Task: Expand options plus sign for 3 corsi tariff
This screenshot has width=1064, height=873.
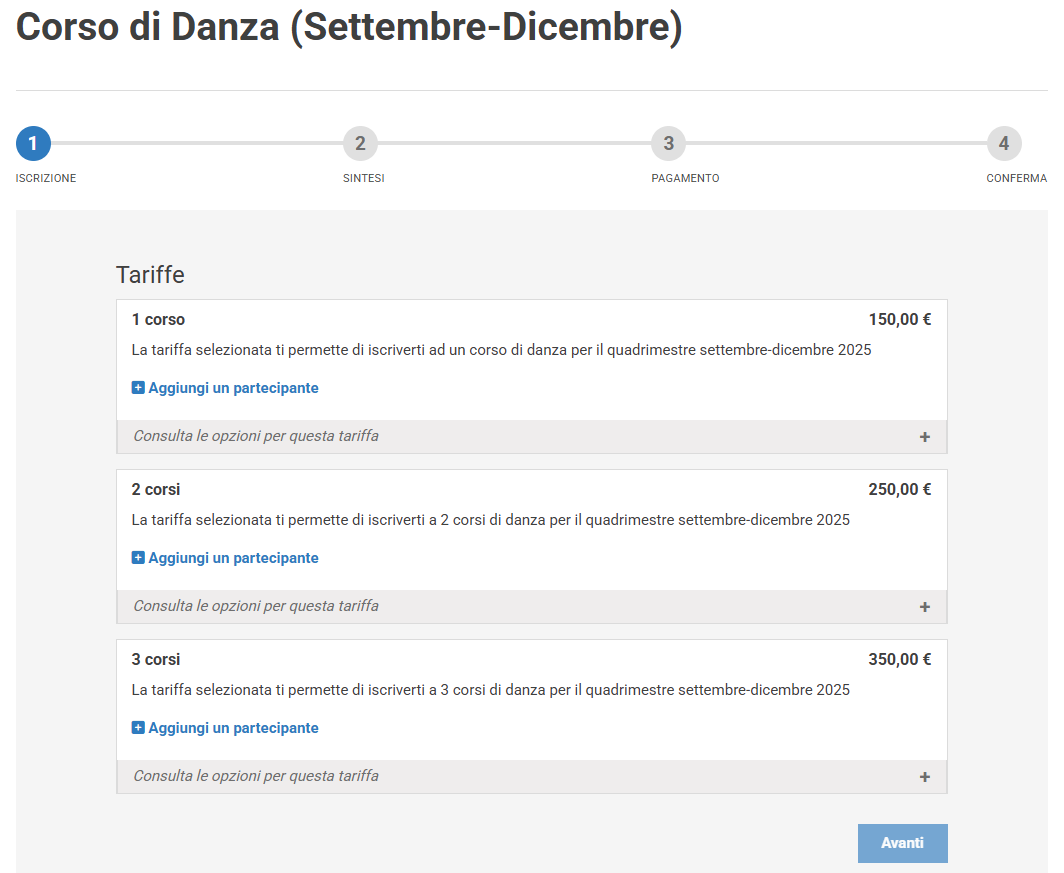Action: click(x=924, y=777)
